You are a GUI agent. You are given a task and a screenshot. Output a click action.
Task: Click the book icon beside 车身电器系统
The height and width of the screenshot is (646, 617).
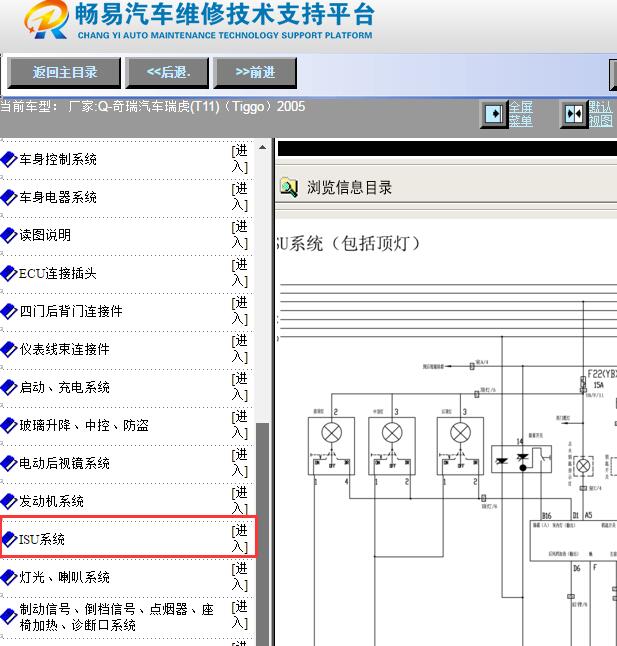click(9, 198)
